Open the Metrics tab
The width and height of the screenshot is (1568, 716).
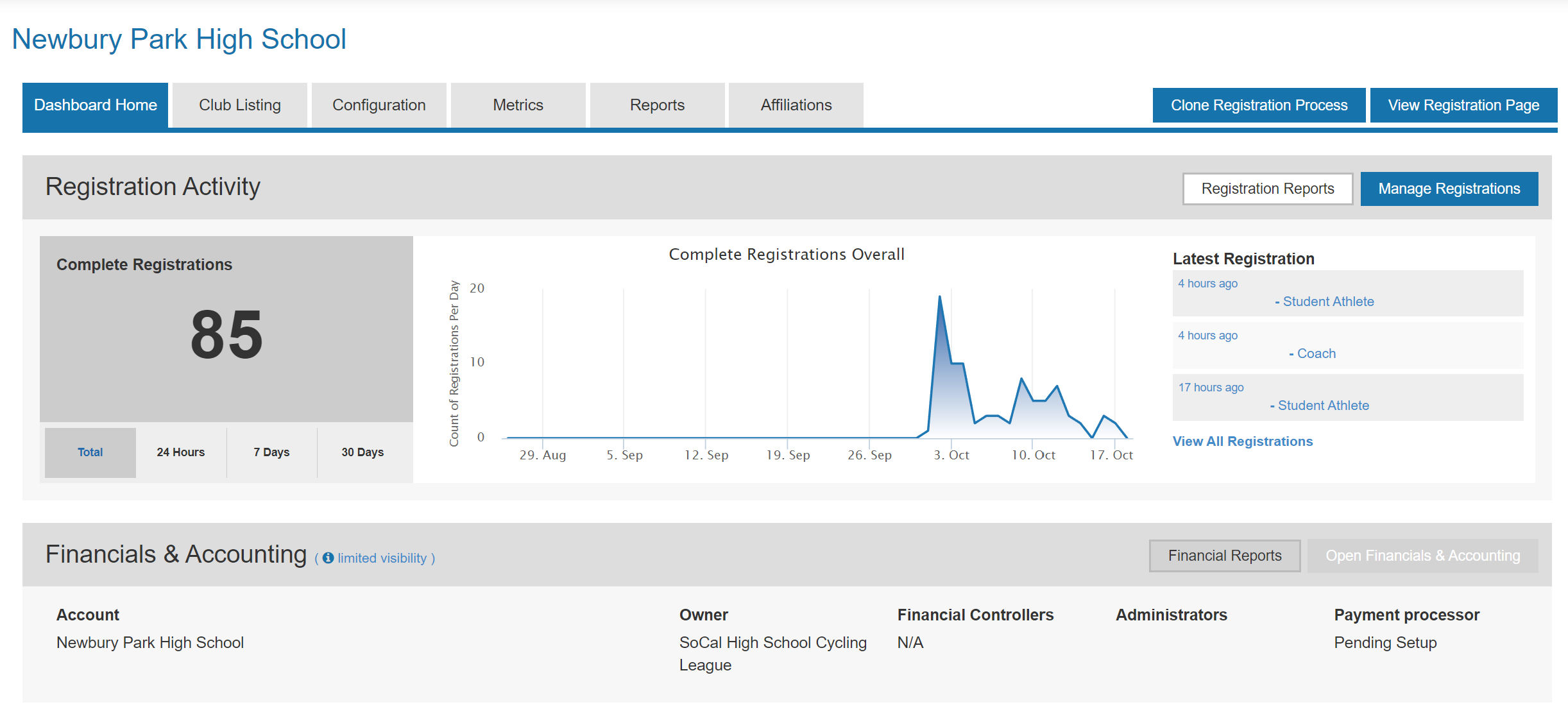click(518, 105)
